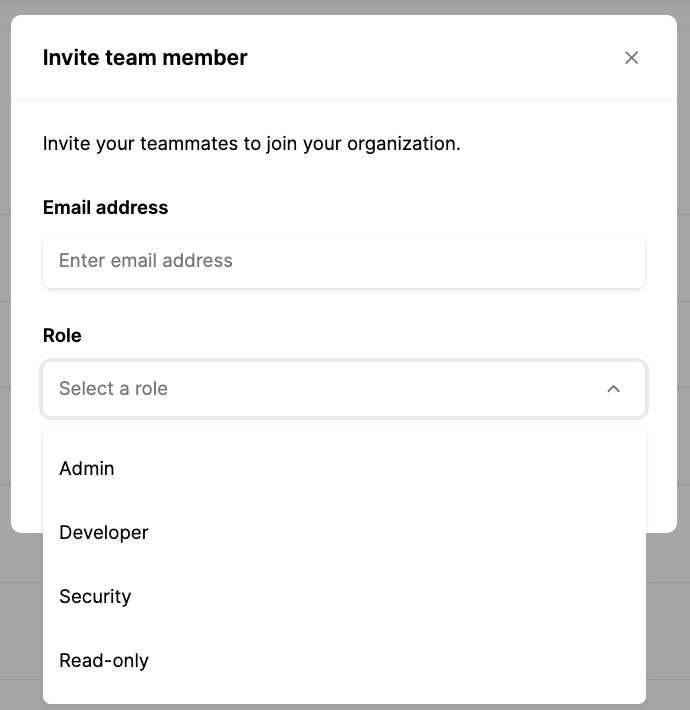Choose the Admin role option
Viewport: 690px width, 710px height.
pos(344,468)
